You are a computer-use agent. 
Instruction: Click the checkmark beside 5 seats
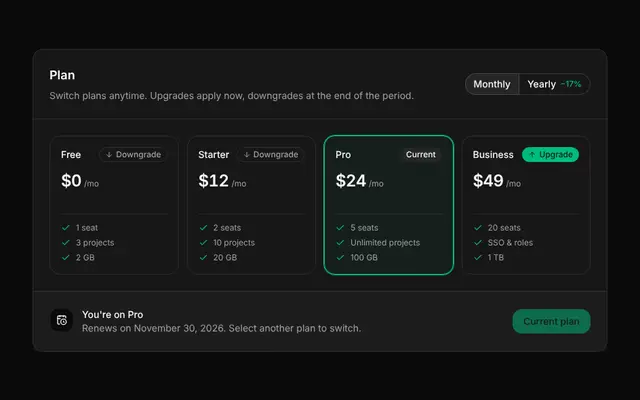pos(340,228)
